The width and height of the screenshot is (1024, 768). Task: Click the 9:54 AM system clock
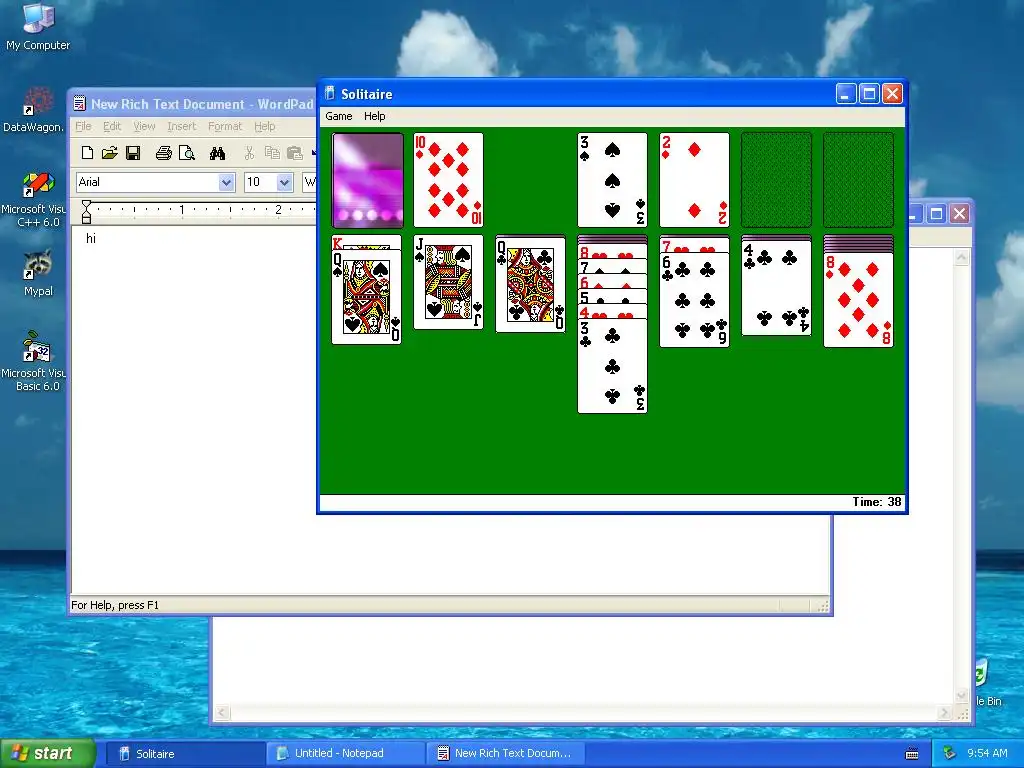987,754
